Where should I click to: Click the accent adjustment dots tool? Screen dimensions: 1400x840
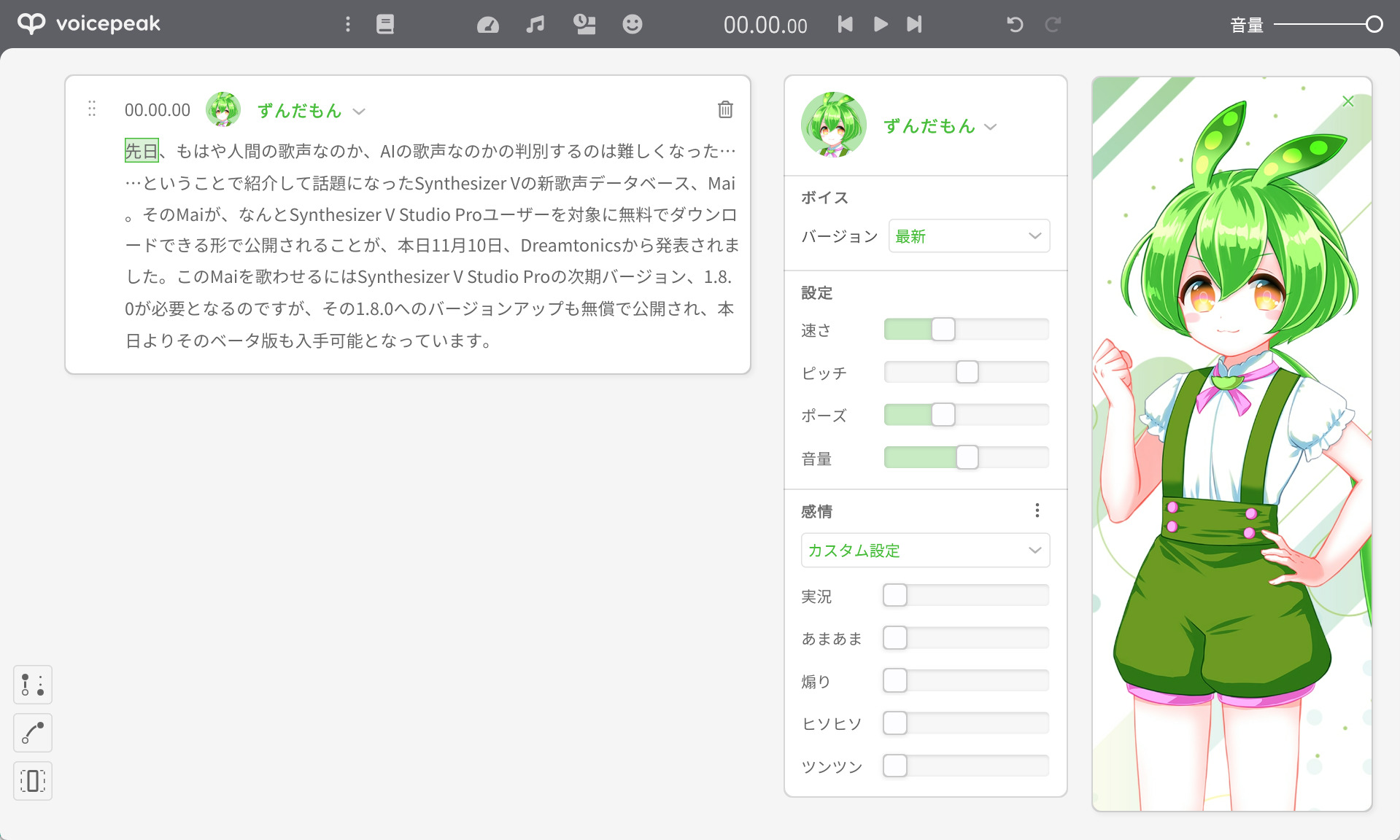(33, 685)
